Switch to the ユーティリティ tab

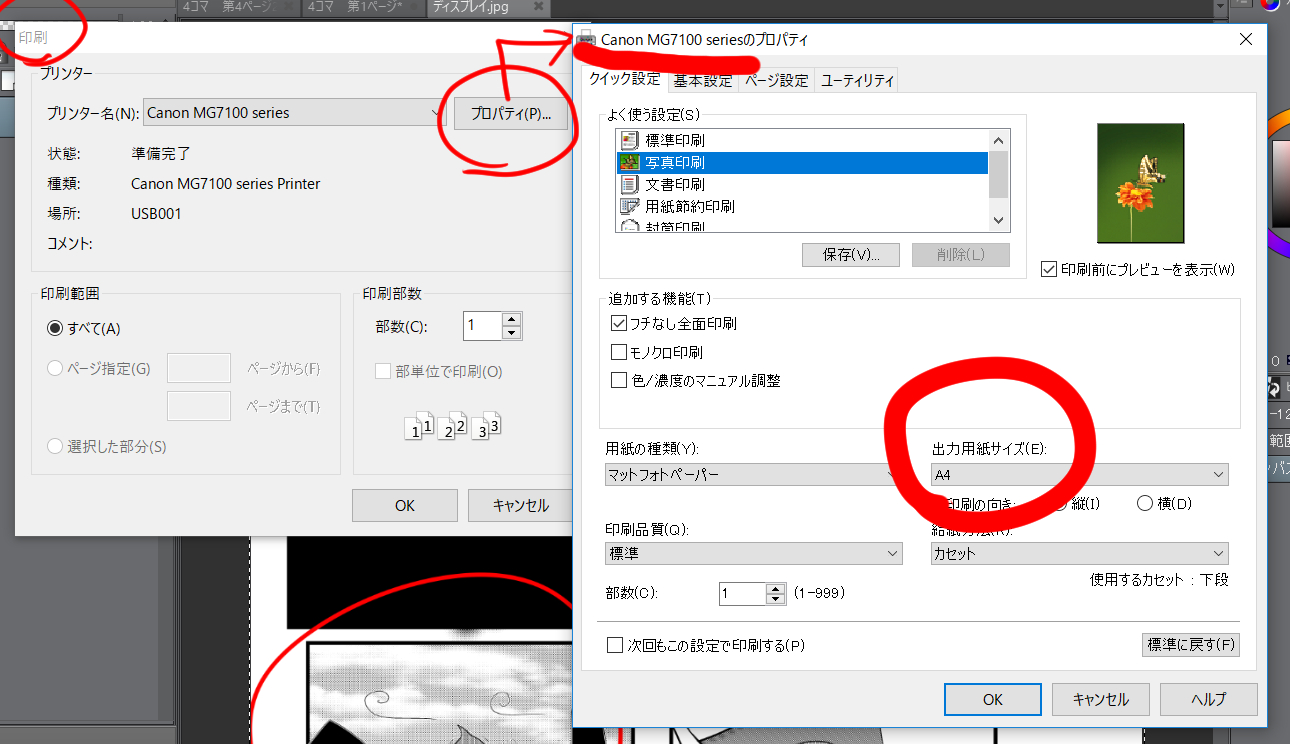[857, 80]
